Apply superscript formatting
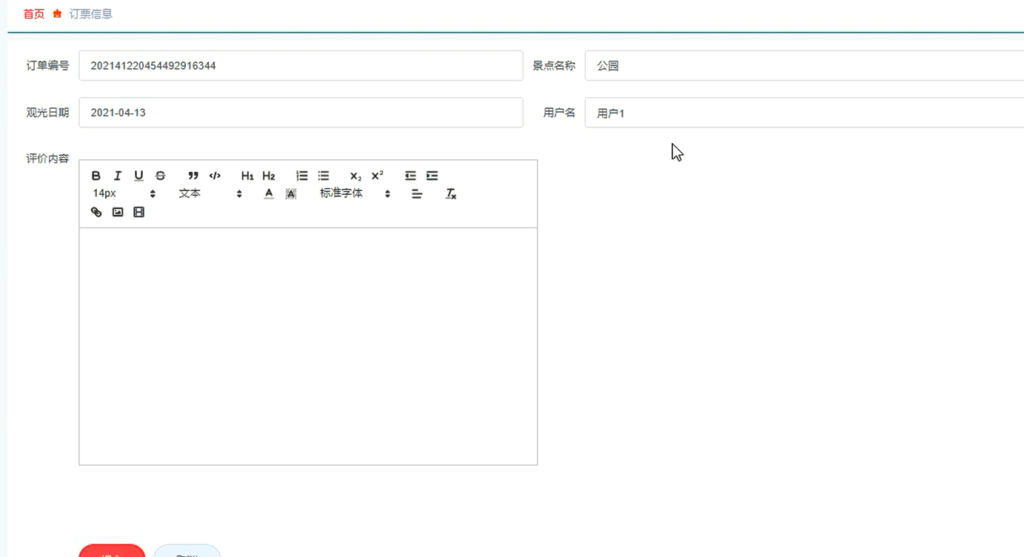Screen dimensions: 1024x557 click(x=377, y=176)
